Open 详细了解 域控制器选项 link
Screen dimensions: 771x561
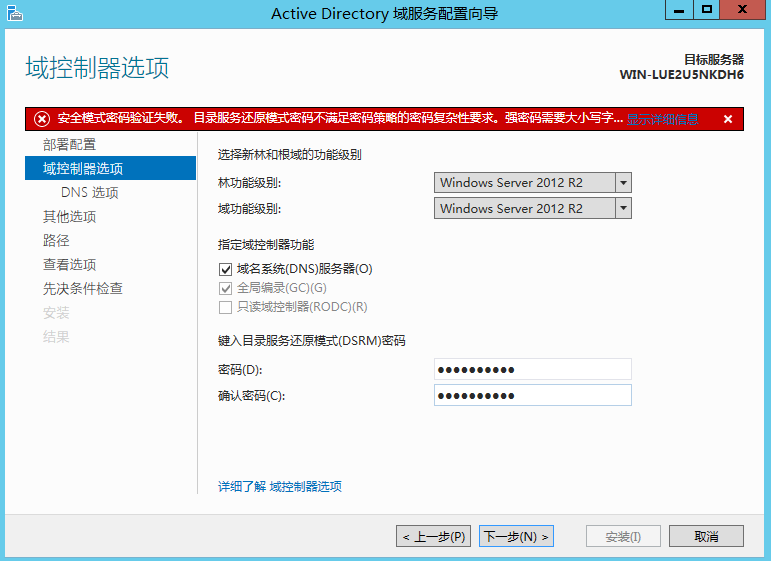[x=280, y=486]
